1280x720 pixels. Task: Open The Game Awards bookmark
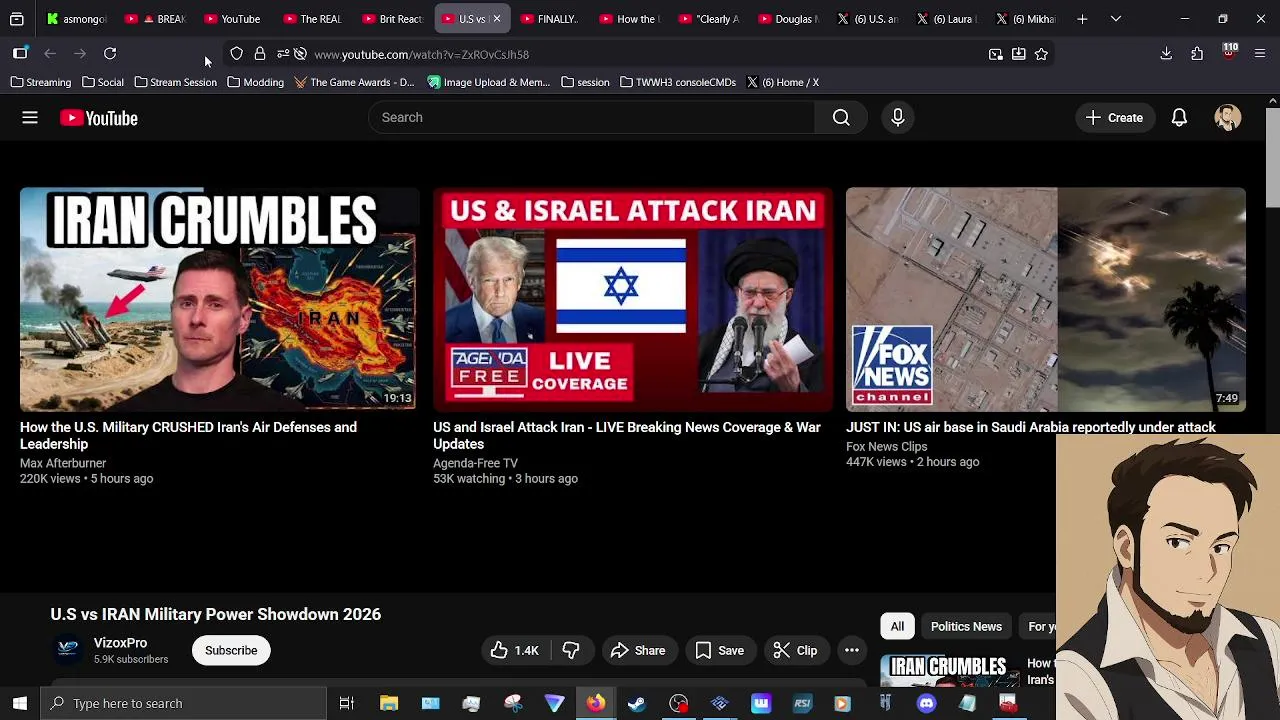pyautogui.click(x=354, y=82)
